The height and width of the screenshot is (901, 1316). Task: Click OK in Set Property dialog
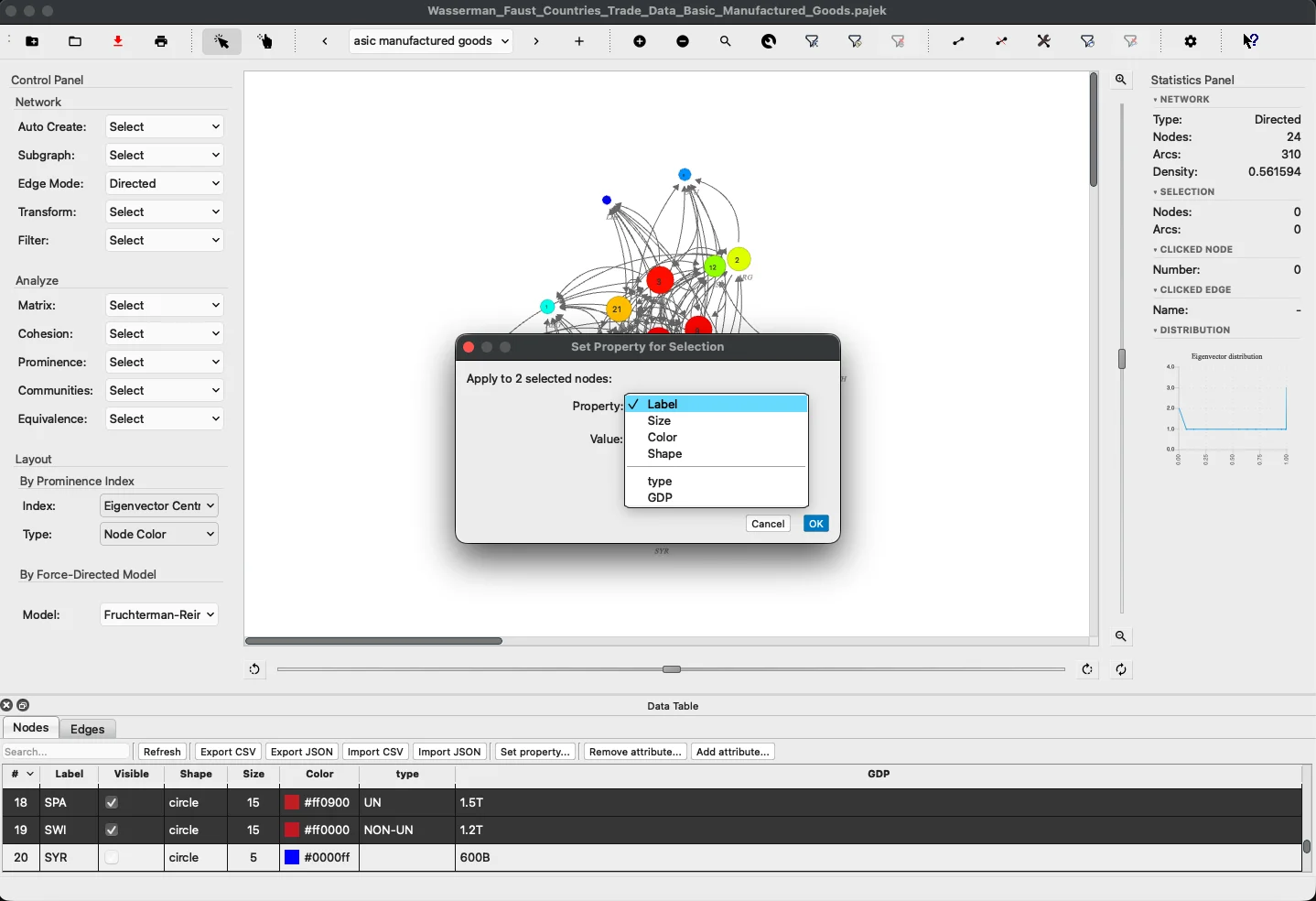pos(816,525)
